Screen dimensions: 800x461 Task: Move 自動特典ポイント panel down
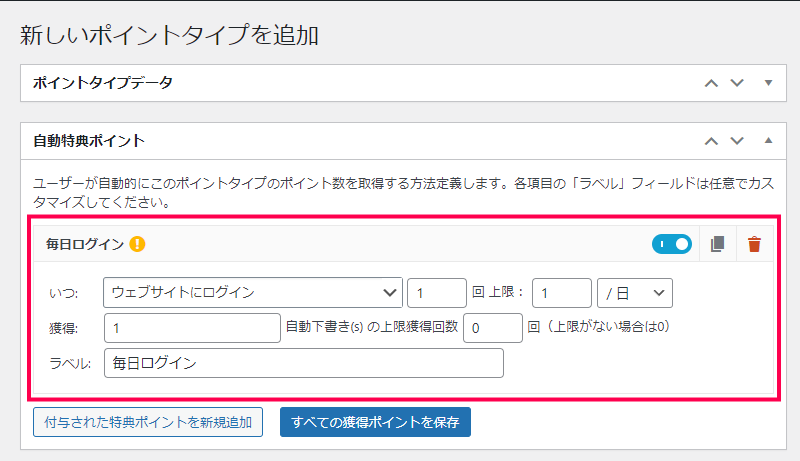737,141
